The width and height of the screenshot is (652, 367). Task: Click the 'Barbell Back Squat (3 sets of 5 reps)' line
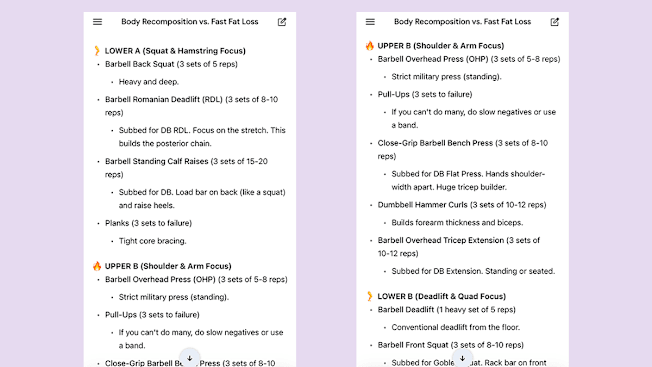coord(171,64)
